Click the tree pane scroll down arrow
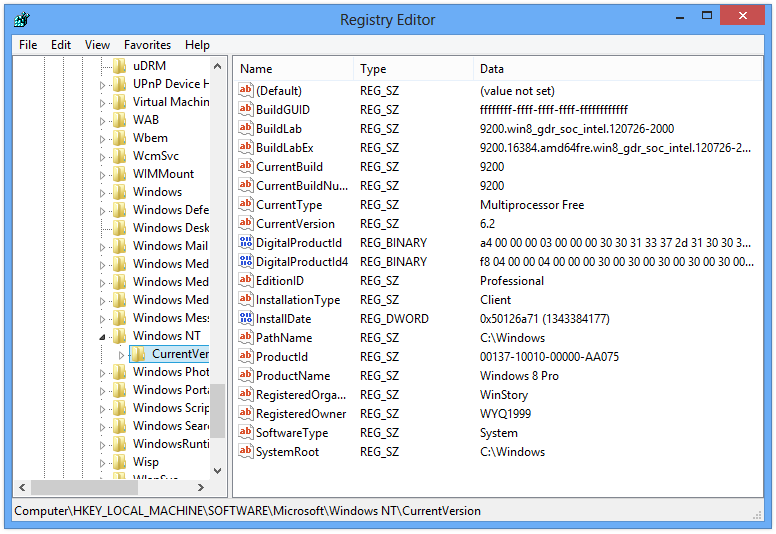This screenshot has width=776, height=534. pyautogui.click(x=217, y=470)
